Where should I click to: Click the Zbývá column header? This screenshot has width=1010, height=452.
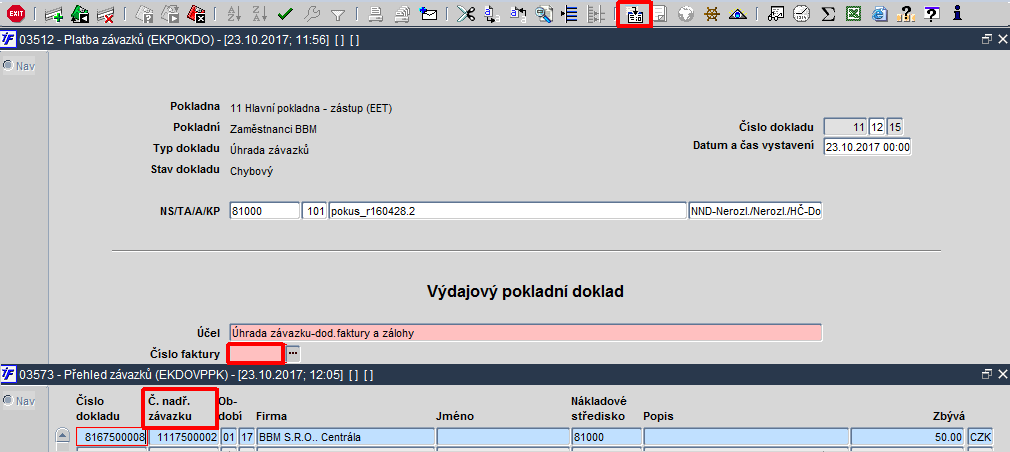click(949, 416)
